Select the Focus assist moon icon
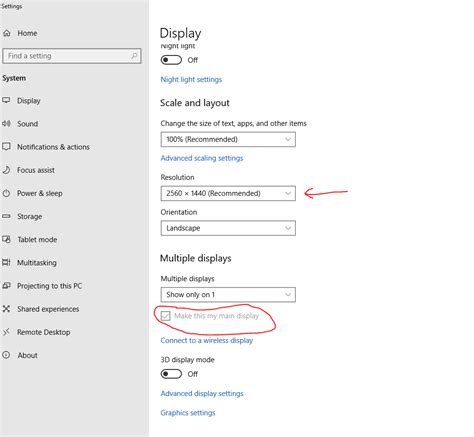Image resolution: width=474 pixels, height=437 pixels. click(6, 170)
